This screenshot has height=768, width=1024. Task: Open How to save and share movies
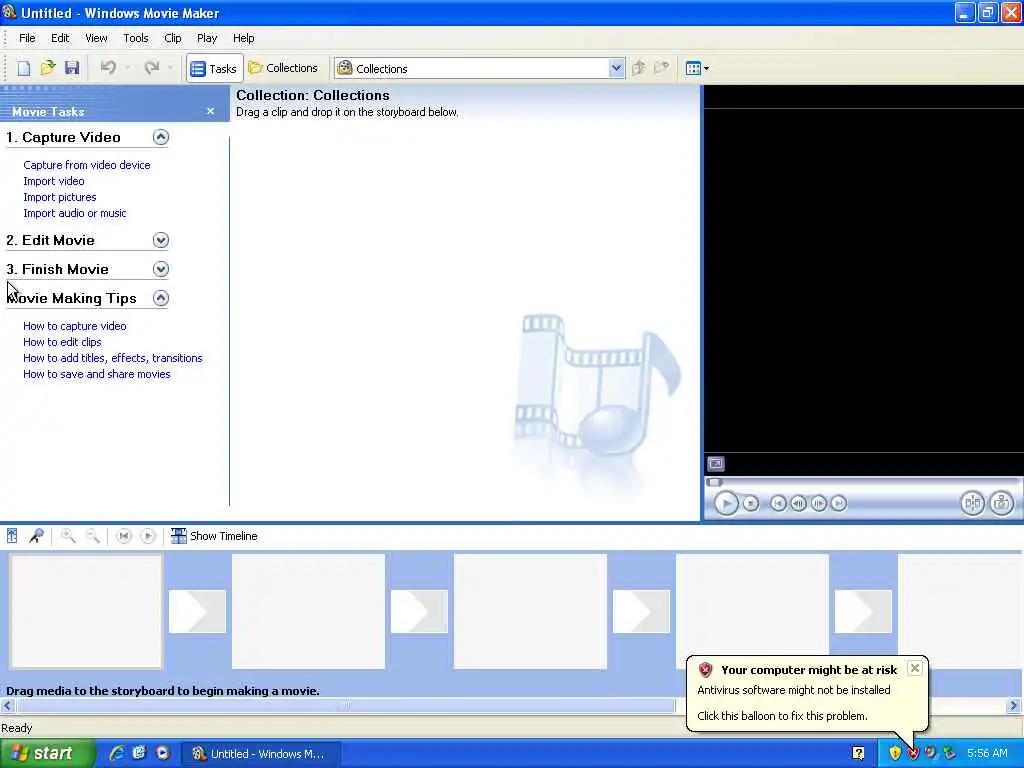(x=97, y=374)
